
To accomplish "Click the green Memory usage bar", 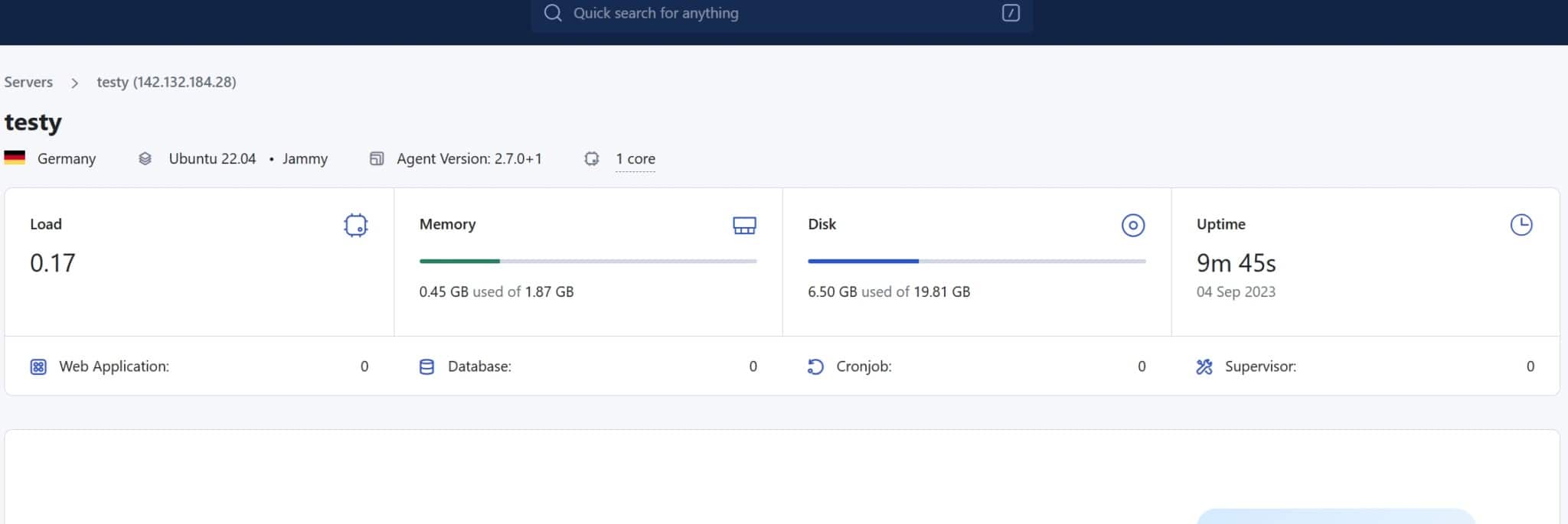I will pyautogui.click(x=459, y=261).
